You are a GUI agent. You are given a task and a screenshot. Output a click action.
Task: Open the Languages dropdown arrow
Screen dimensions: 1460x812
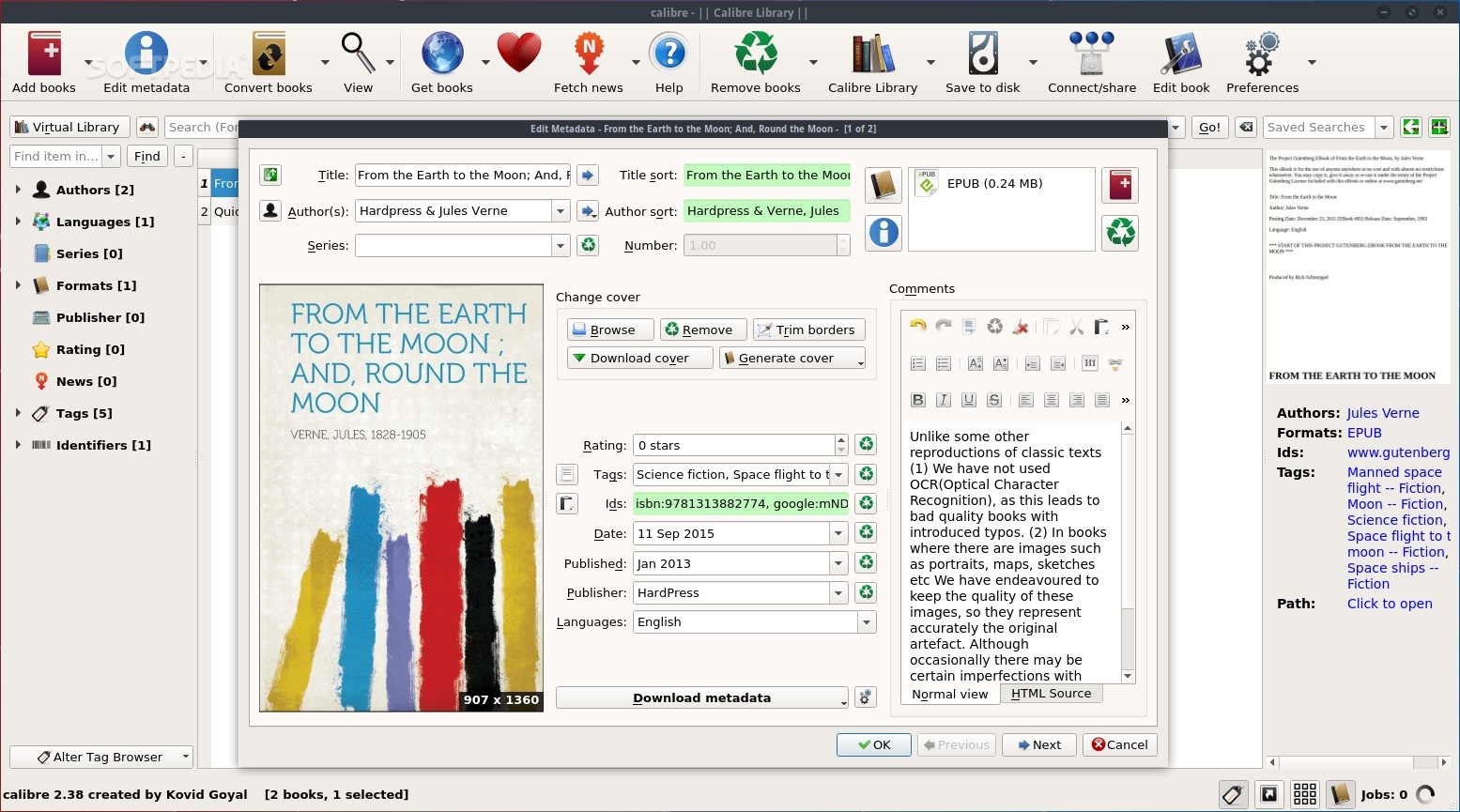867,621
